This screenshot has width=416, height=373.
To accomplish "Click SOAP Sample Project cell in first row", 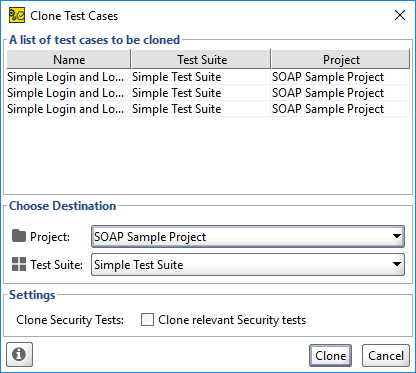I will point(340,77).
